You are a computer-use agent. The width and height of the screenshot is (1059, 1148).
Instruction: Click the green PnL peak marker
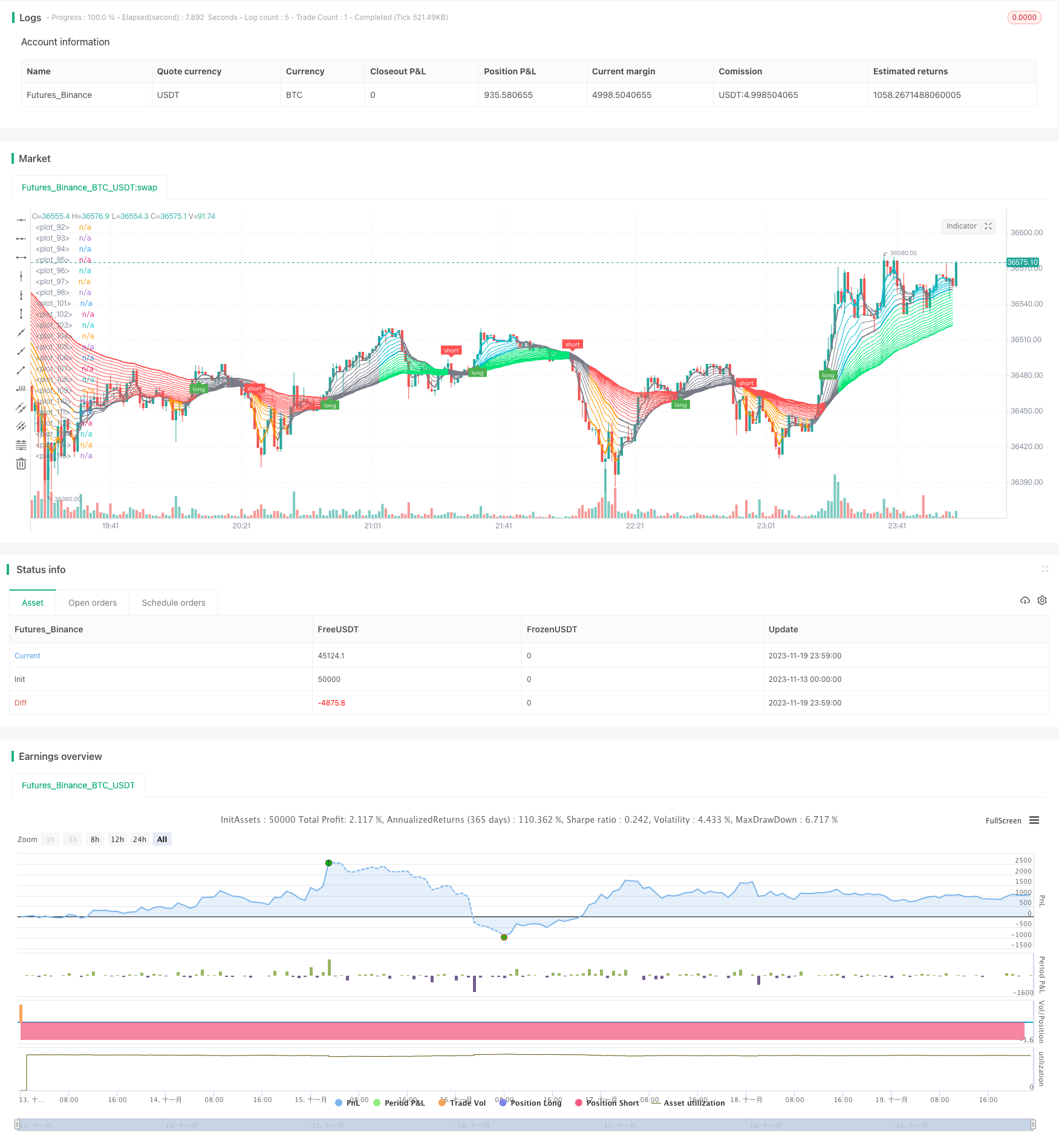point(328,863)
